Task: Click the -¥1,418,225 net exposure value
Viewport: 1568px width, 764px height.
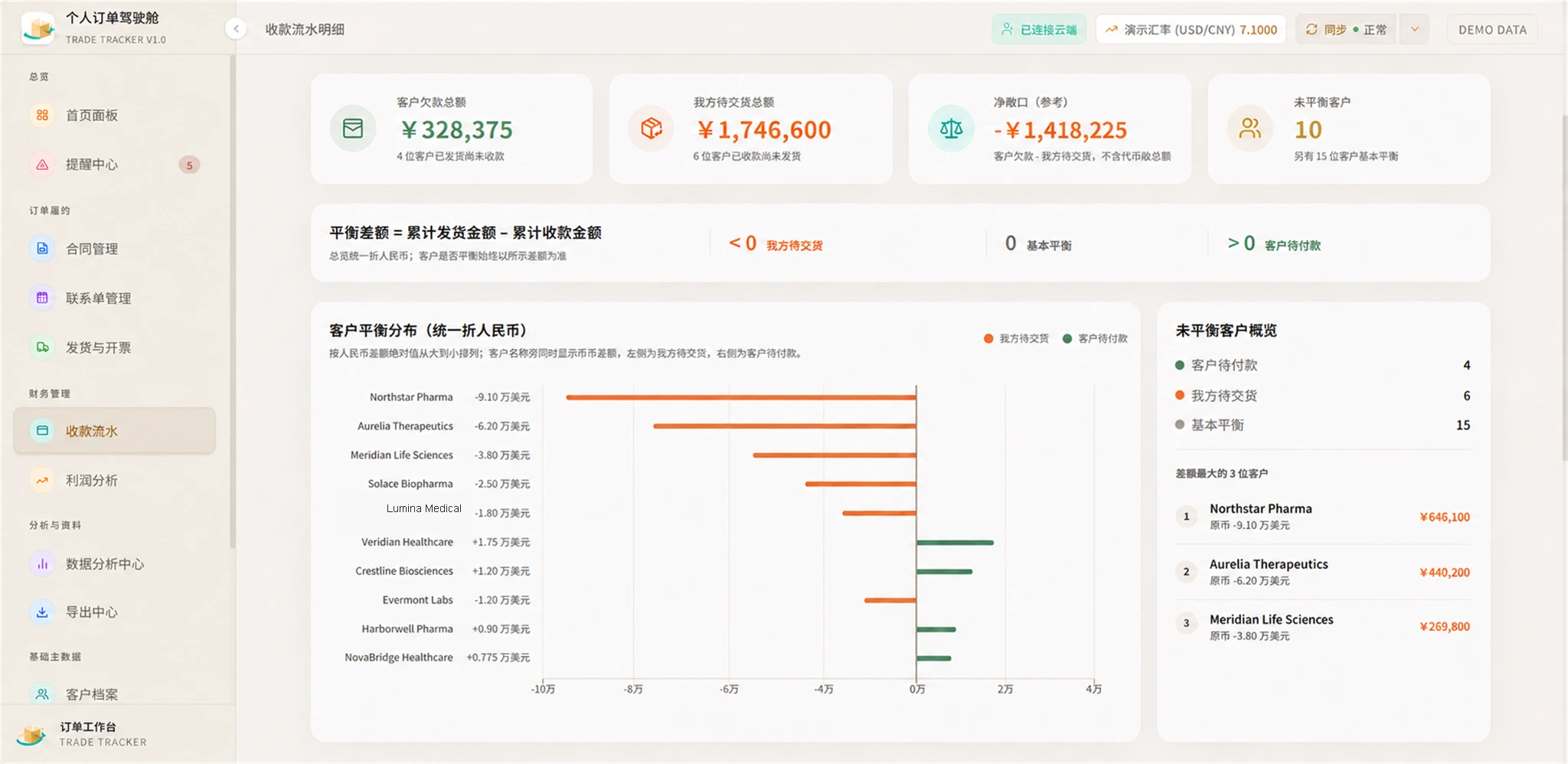Action: pos(1060,130)
